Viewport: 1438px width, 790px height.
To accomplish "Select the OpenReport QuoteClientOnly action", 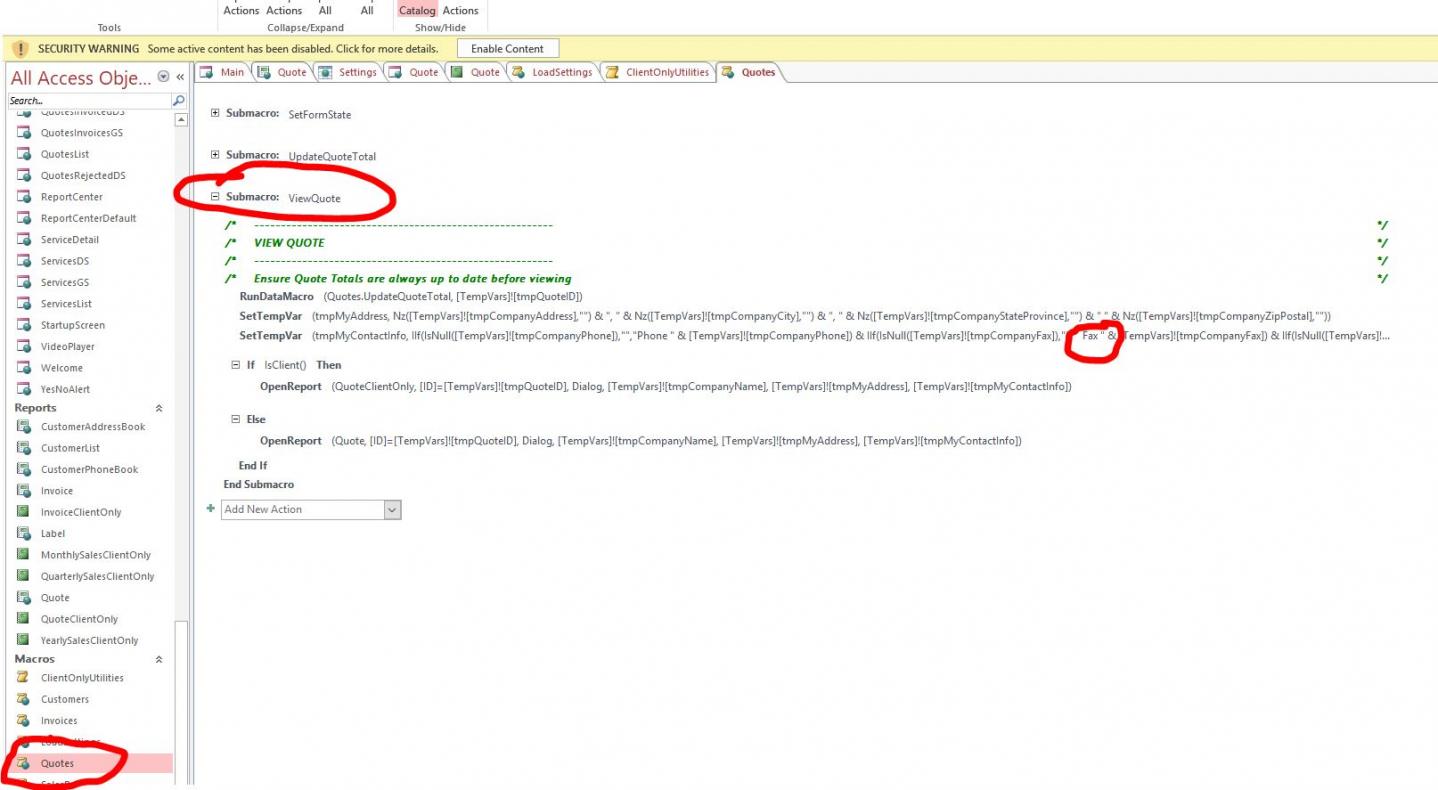I will pos(666,386).
